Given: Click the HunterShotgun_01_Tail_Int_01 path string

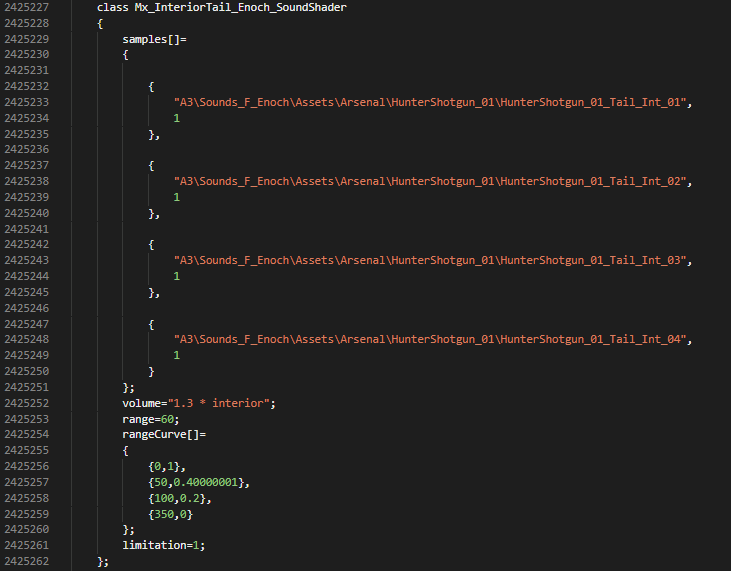Looking at the screenshot, I should point(430,102).
